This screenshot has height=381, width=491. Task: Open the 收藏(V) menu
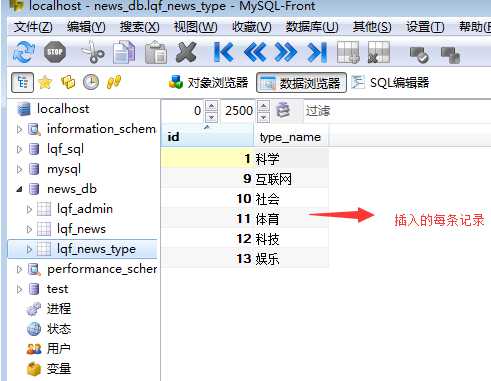tap(252, 27)
